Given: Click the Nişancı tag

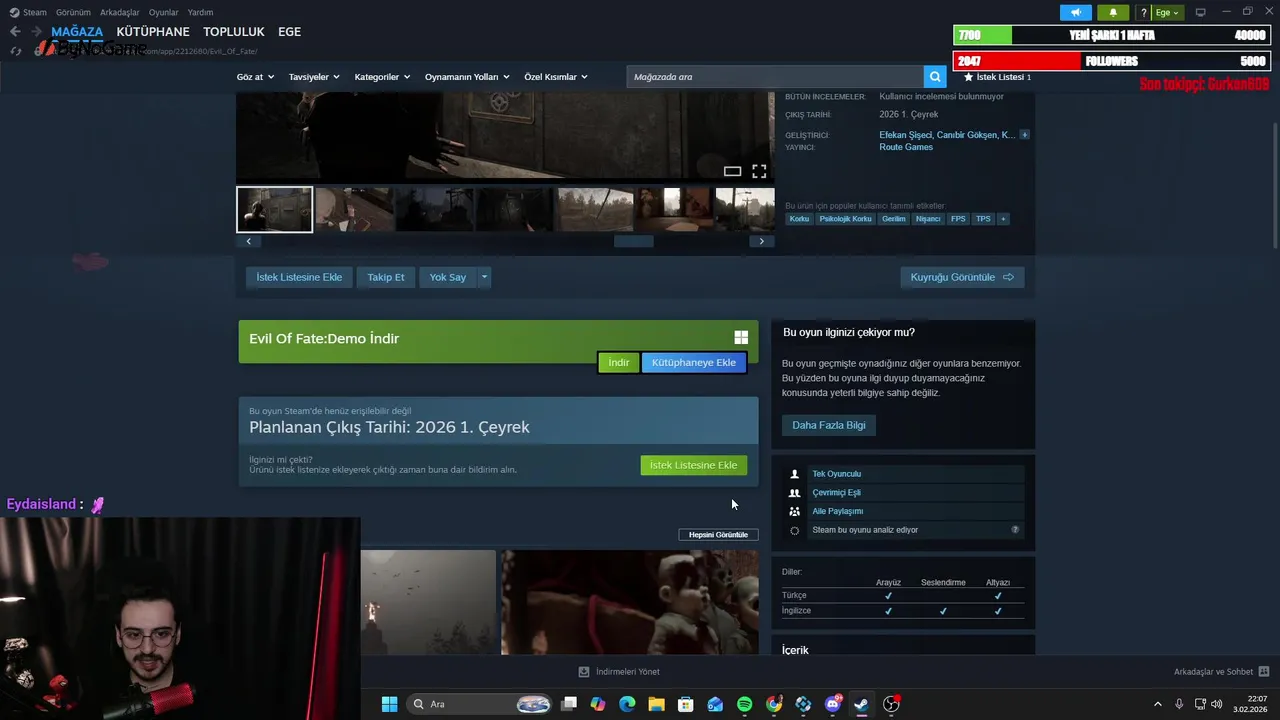Looking at the screenshot, I should 928,219.
